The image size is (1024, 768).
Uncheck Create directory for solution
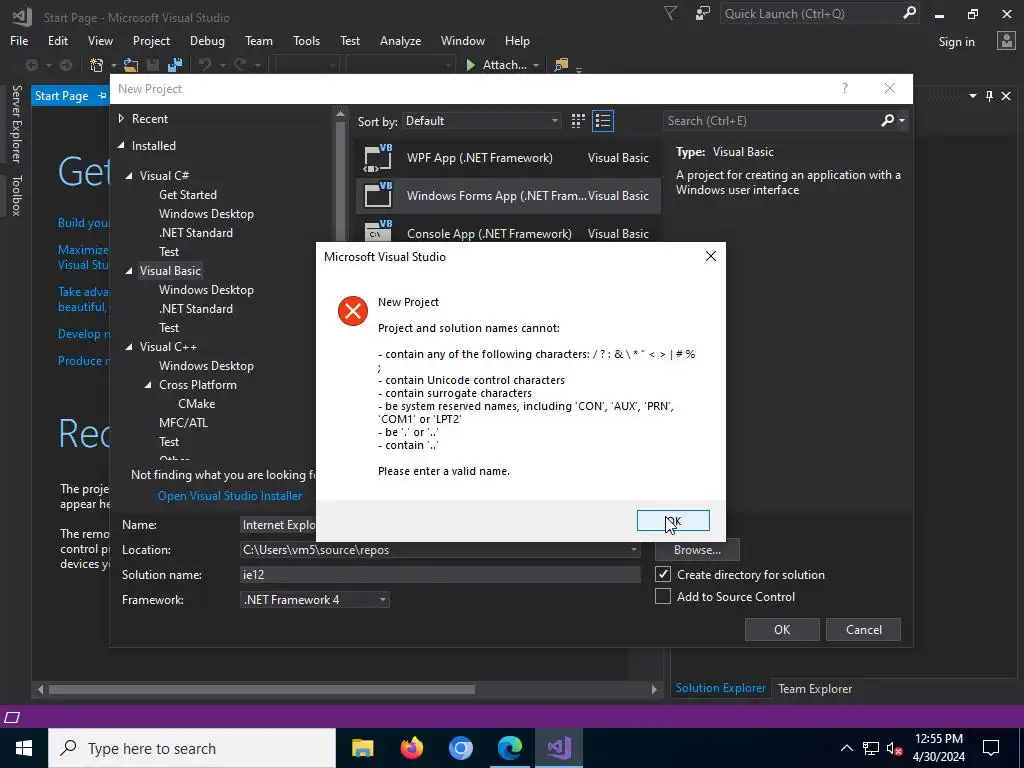pos(663,574)
